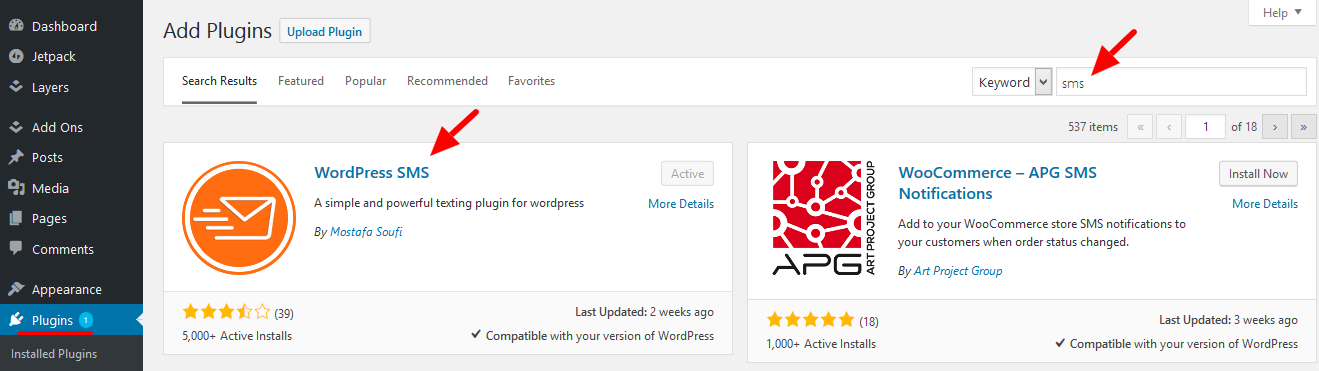
Task: Click the Dashboard icon in sidebar
Action: pos(16,26)
